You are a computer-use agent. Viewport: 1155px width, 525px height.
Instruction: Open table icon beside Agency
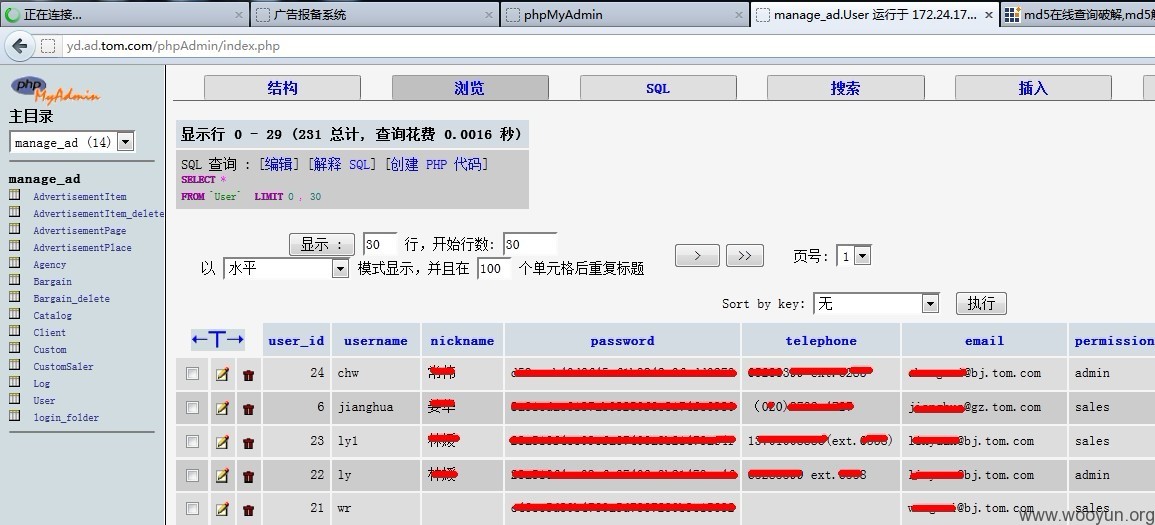click(x=14, y=264)
